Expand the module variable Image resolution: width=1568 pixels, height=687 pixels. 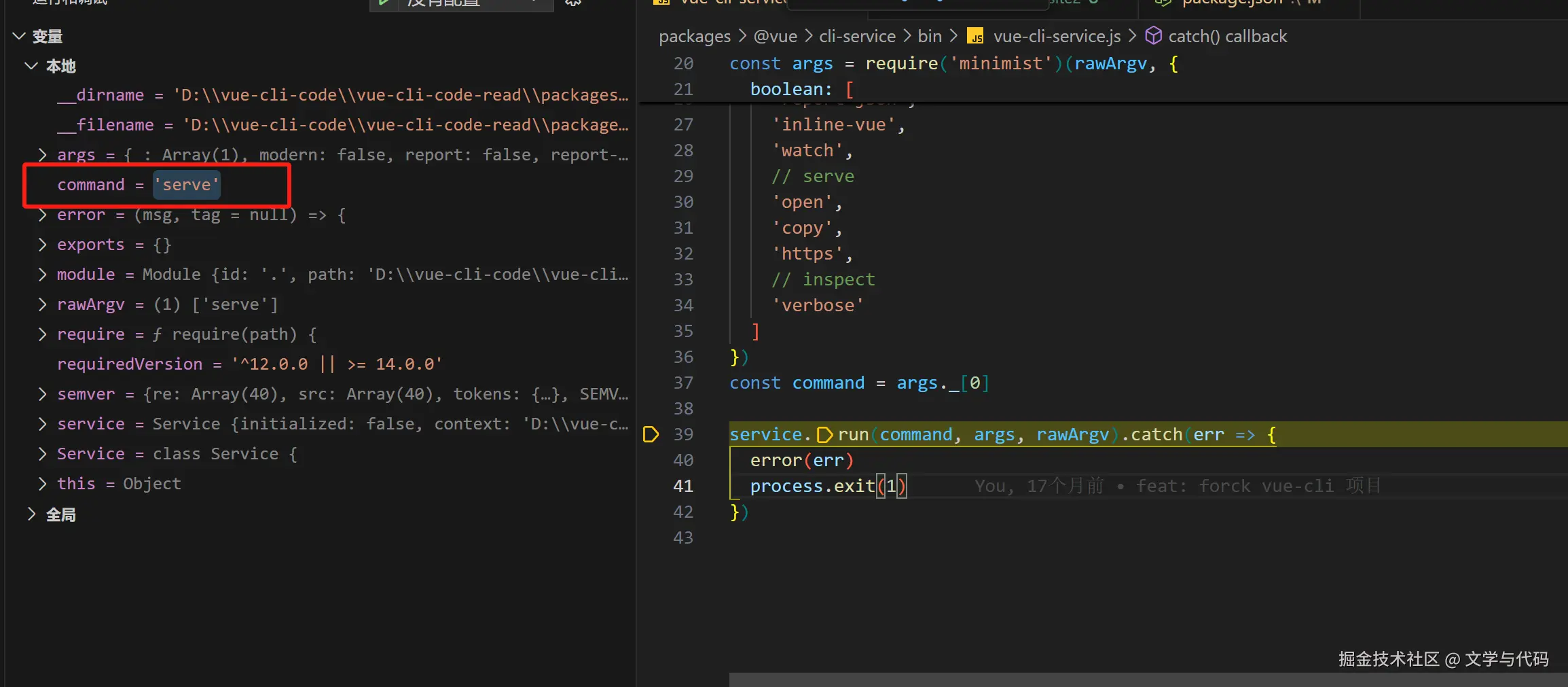43,275
